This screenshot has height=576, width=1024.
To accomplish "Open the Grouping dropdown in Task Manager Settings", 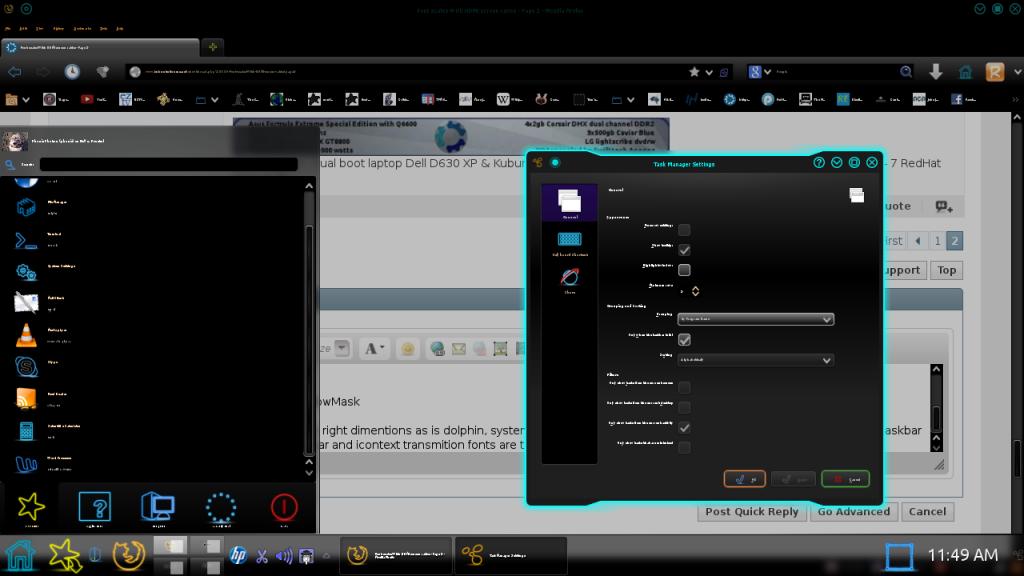I will pos(755,319).
